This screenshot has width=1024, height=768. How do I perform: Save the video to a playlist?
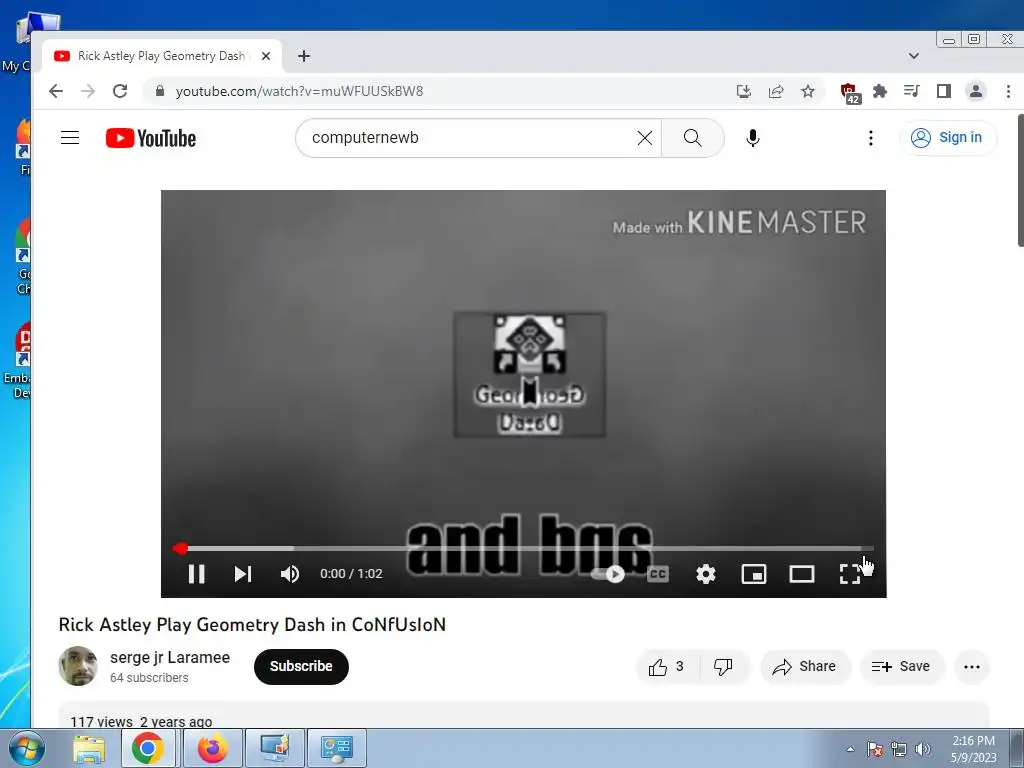click(901, 667)
